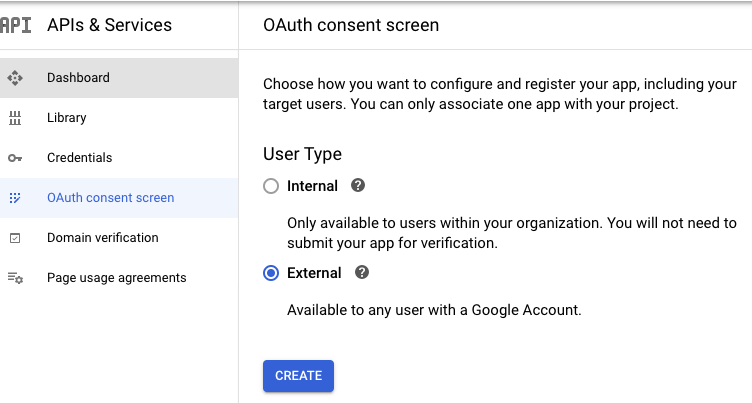Click the Dashboard icon in sidebar

point(15,78)
